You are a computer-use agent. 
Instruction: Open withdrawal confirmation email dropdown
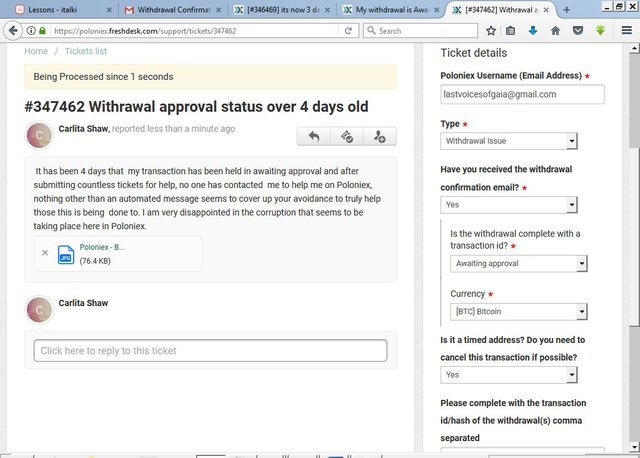point(509,205)
